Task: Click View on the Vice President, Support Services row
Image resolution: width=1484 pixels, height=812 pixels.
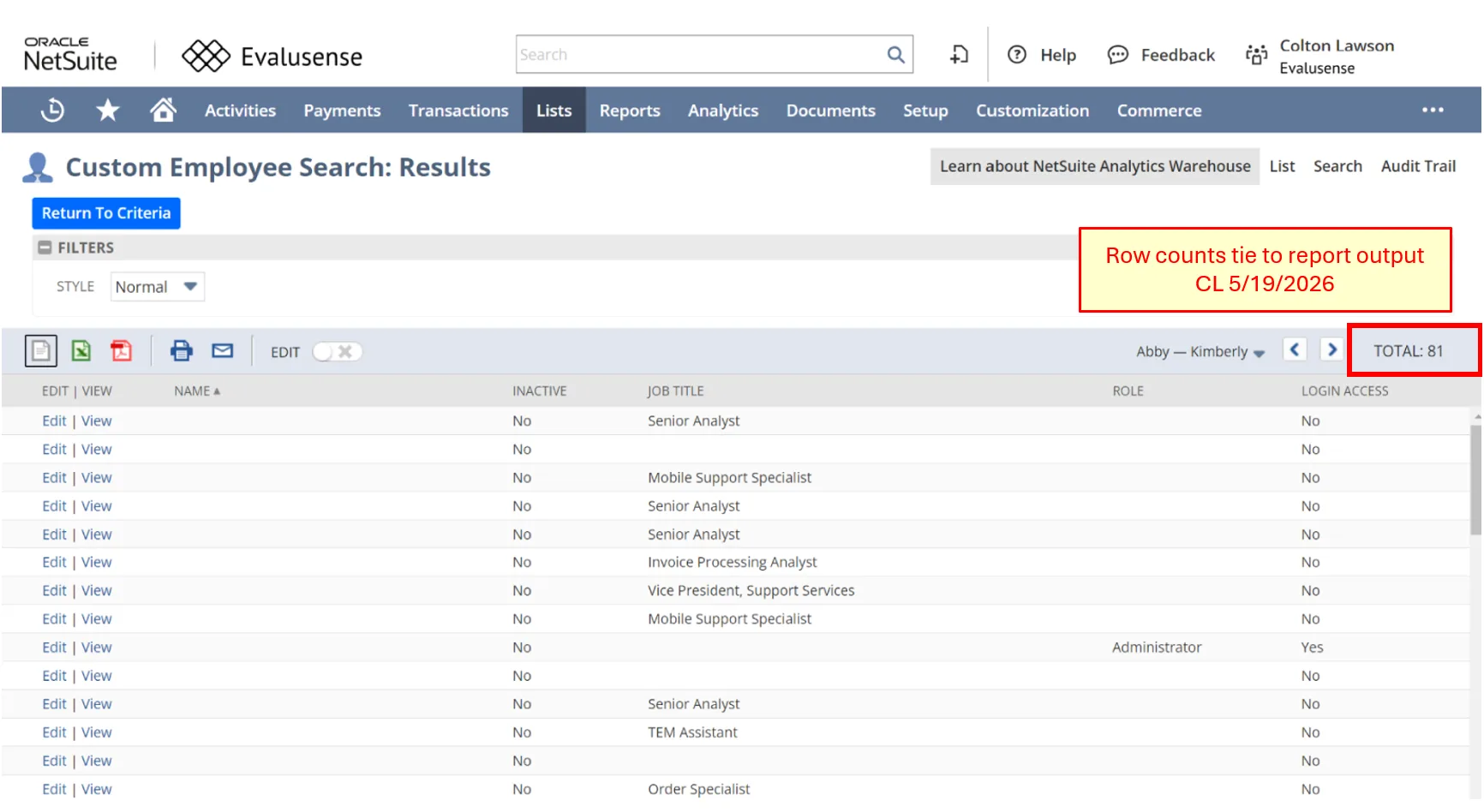Action: point(97,591)
